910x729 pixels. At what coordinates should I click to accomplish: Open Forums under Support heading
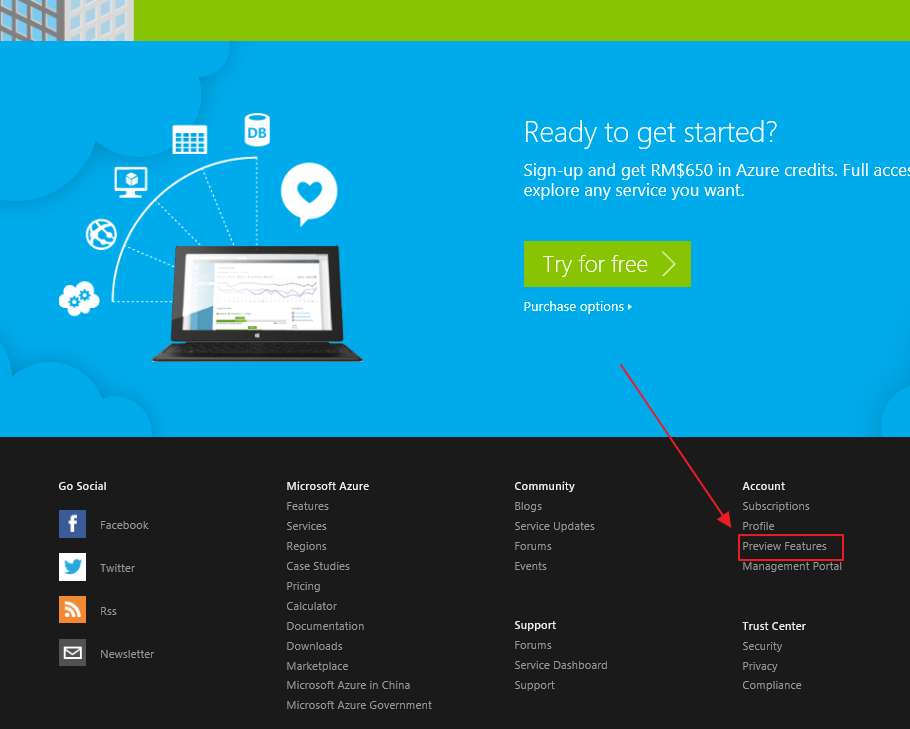[x=533, y=645]
